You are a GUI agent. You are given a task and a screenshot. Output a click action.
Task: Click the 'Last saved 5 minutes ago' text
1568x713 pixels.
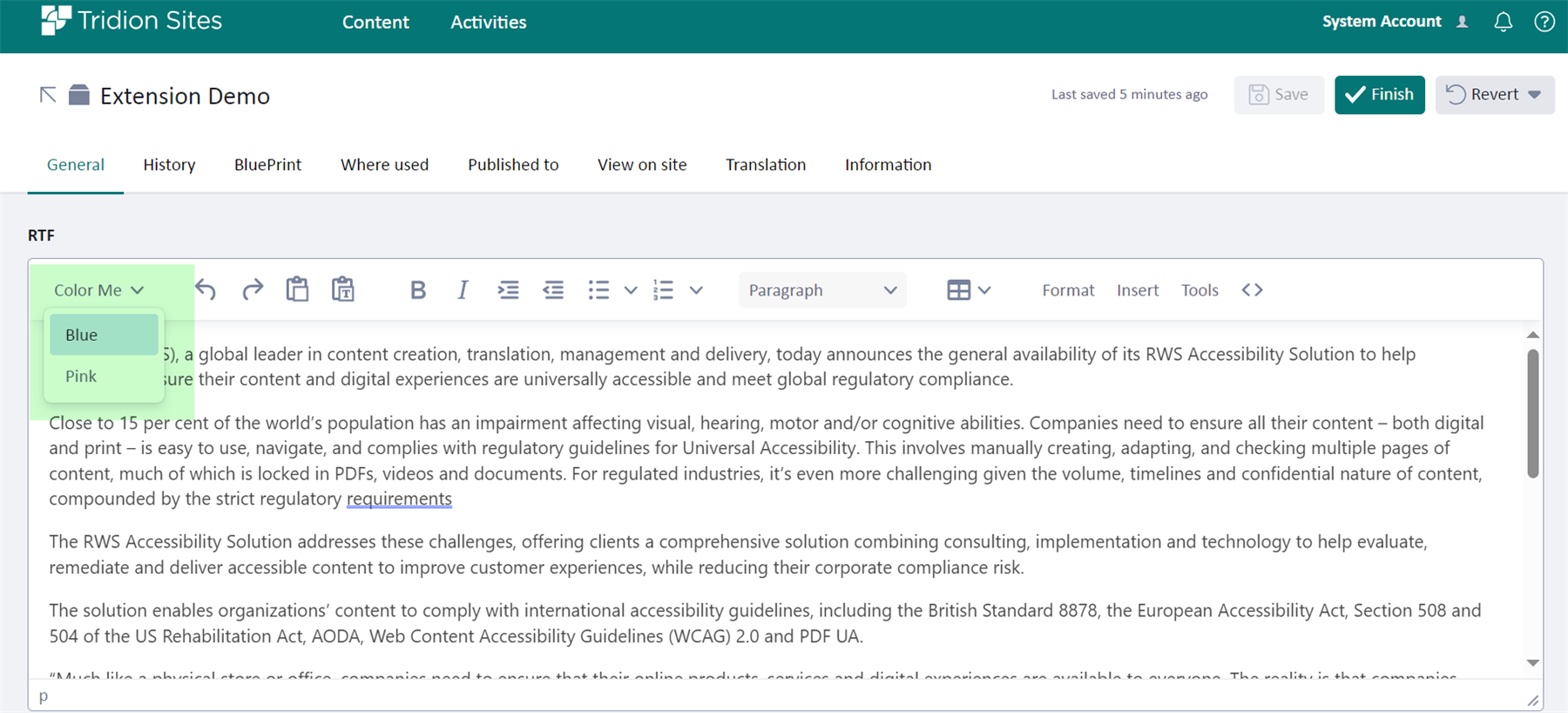(x=1129, y=94)
